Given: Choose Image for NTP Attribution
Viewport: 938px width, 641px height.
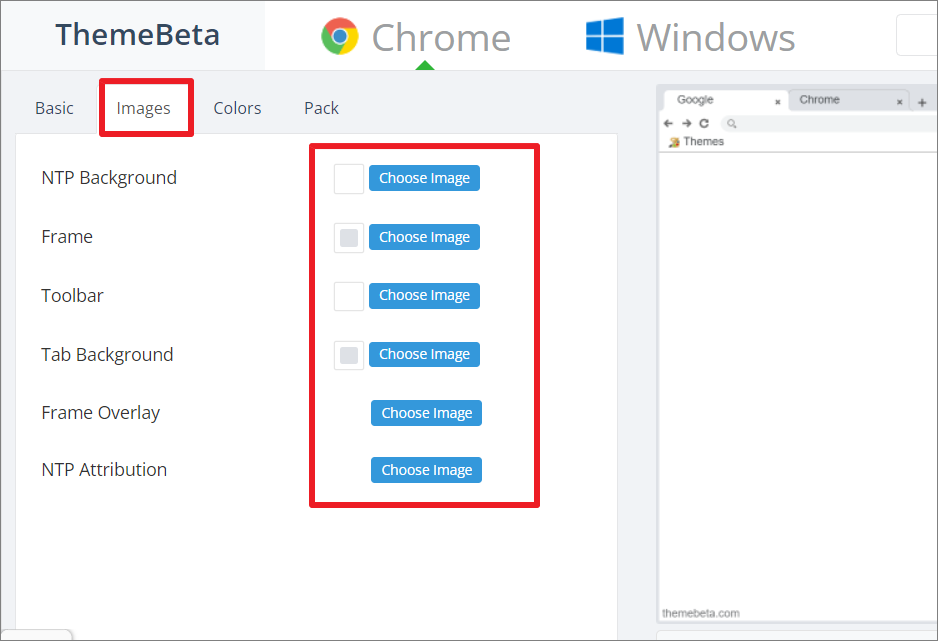Looking at the screenshot, I should pos(427,470).
